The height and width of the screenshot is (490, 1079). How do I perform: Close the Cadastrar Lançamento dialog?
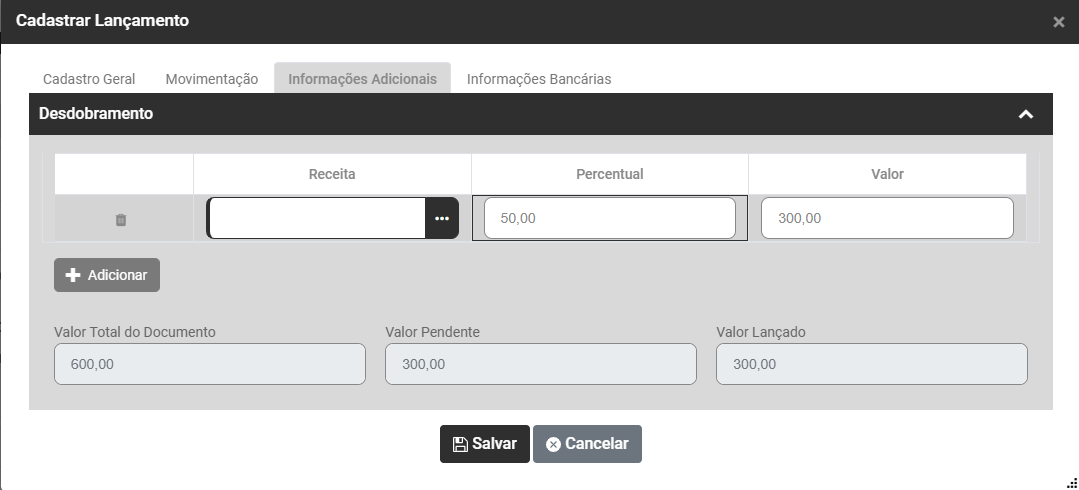pyautogui.click(x=1059, y=22)
